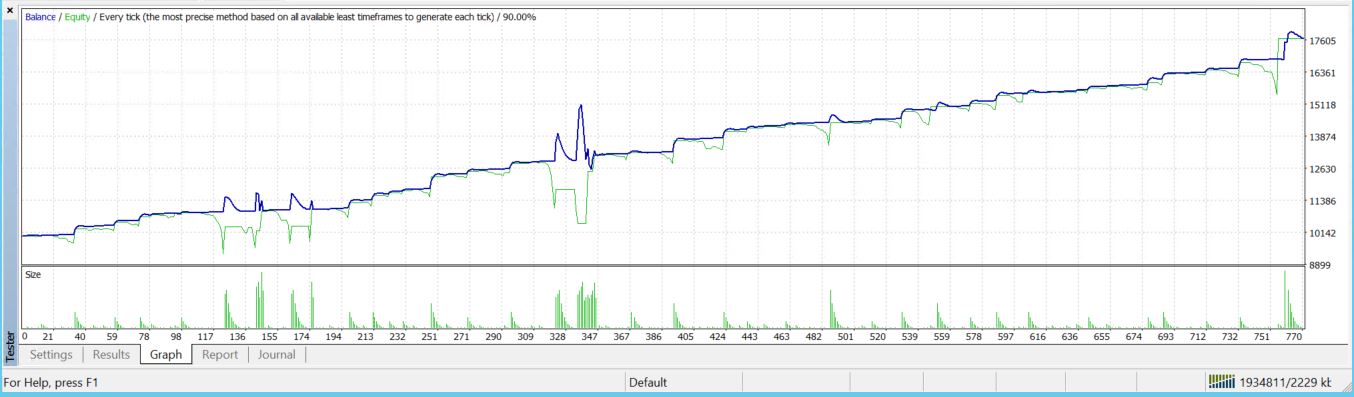Click trade number 251 on the x-axis
The width and height of the screenshot is (1354, 397).
point(429,337)
